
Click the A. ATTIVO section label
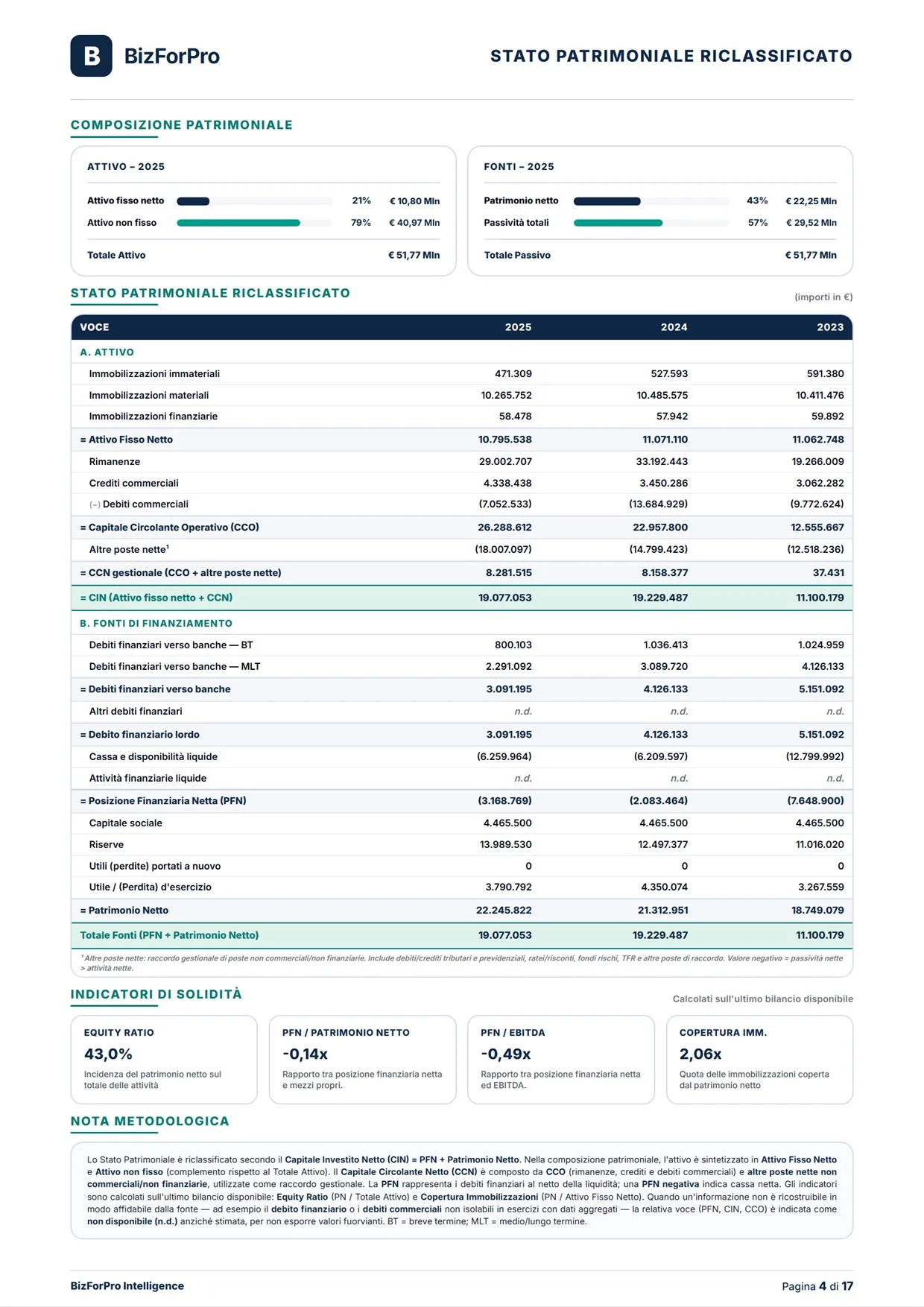[x=107, y=352]
